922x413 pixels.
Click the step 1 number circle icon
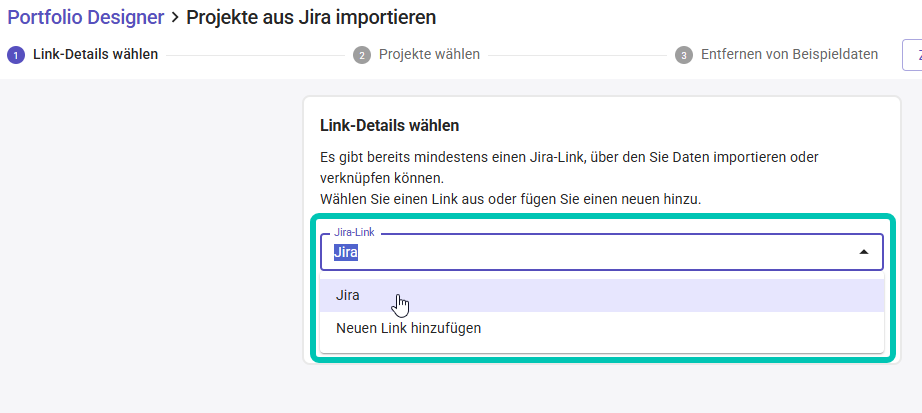coord(16,55)
